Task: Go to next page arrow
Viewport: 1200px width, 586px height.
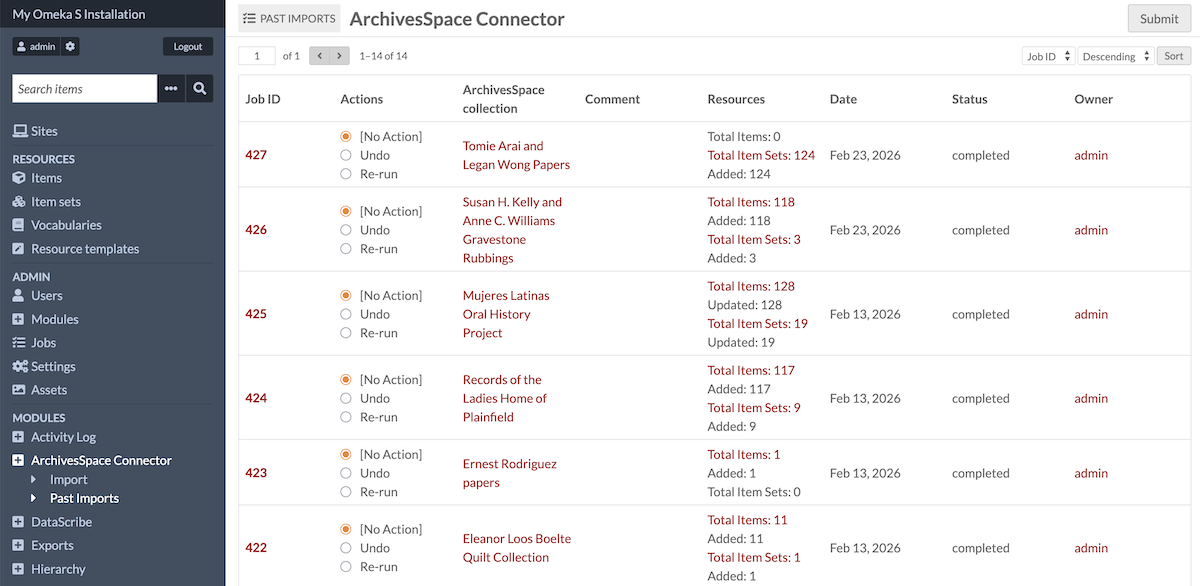Action: 340,56
